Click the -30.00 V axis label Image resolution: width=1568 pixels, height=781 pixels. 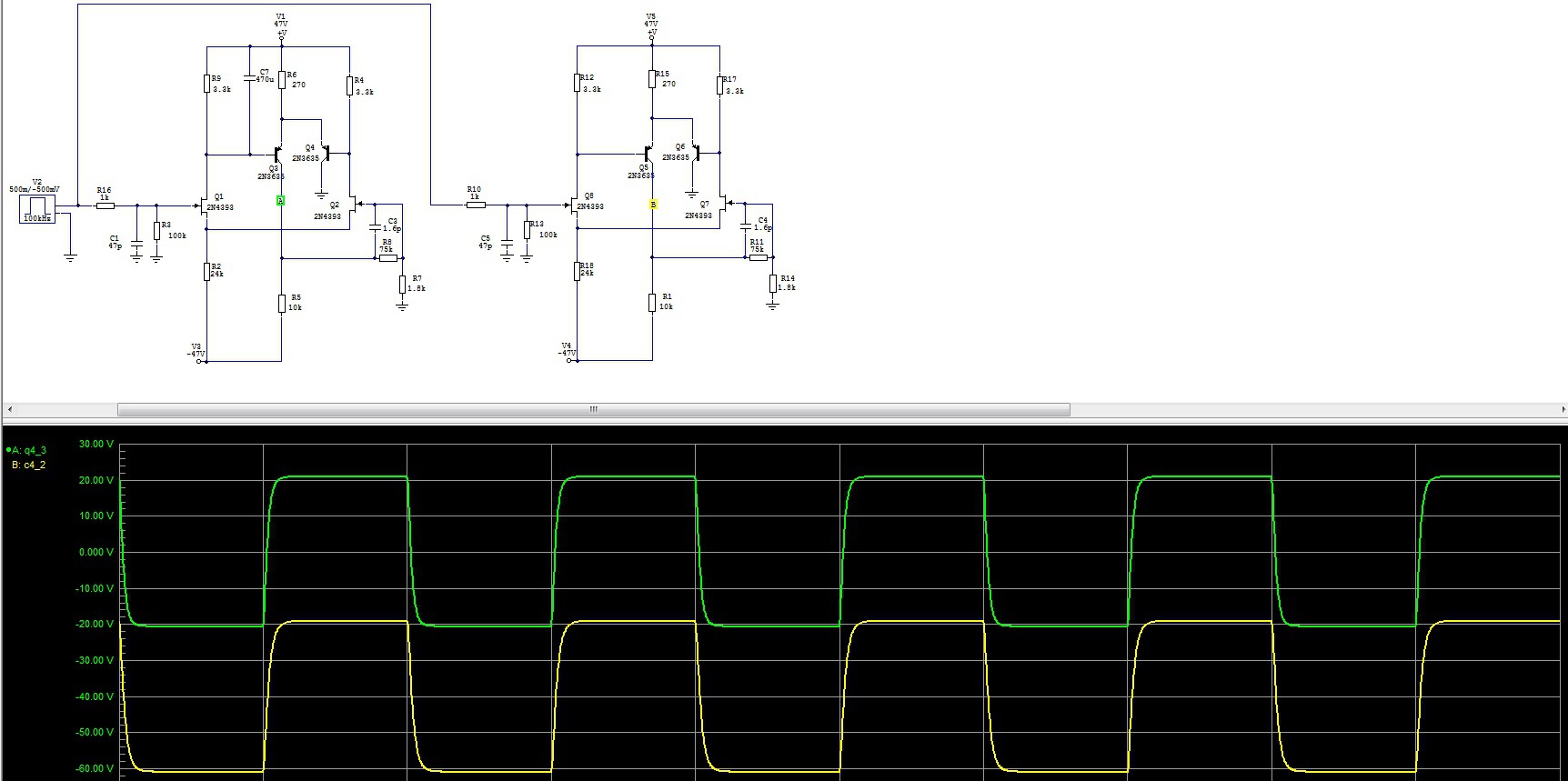pos(95,660)
